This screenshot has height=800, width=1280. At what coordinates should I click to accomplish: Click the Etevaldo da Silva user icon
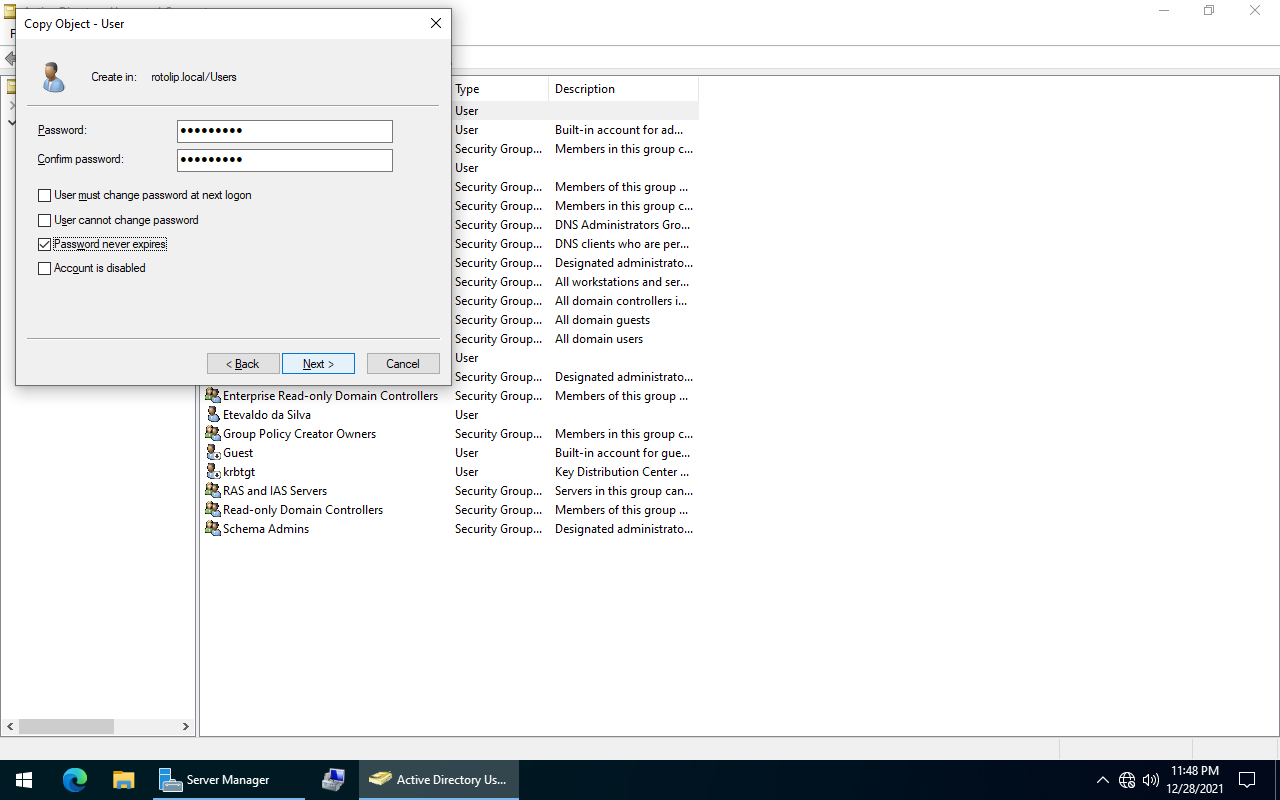point(213,415)
